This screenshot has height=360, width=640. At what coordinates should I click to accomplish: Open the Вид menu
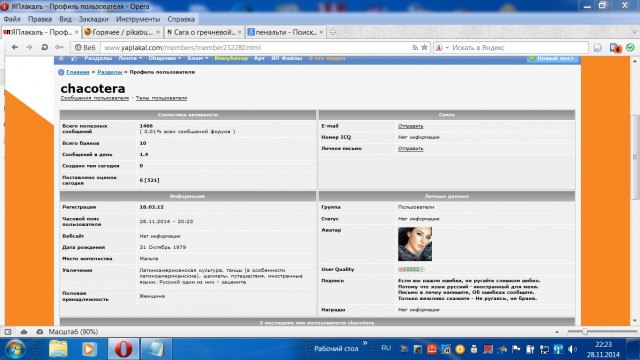(65, 19)
